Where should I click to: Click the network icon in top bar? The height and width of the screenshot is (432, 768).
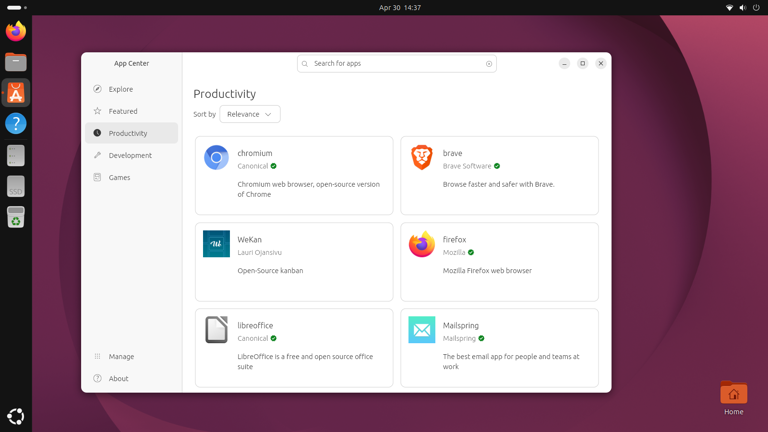pyautogui.click(x=729, y=7)
